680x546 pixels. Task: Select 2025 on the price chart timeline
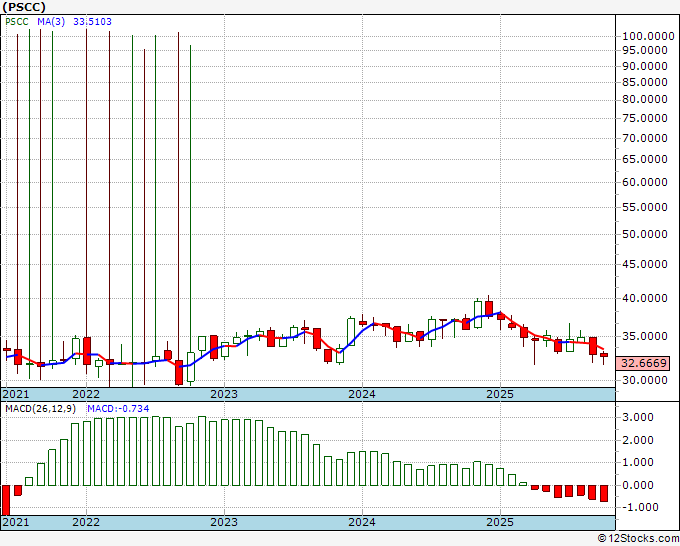499,395
